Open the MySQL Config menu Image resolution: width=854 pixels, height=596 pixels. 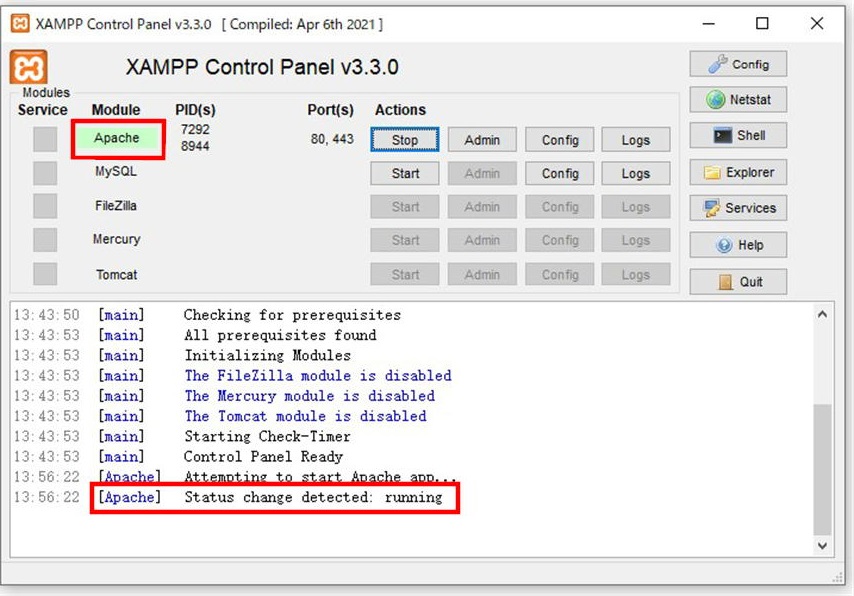pos(560,173)
